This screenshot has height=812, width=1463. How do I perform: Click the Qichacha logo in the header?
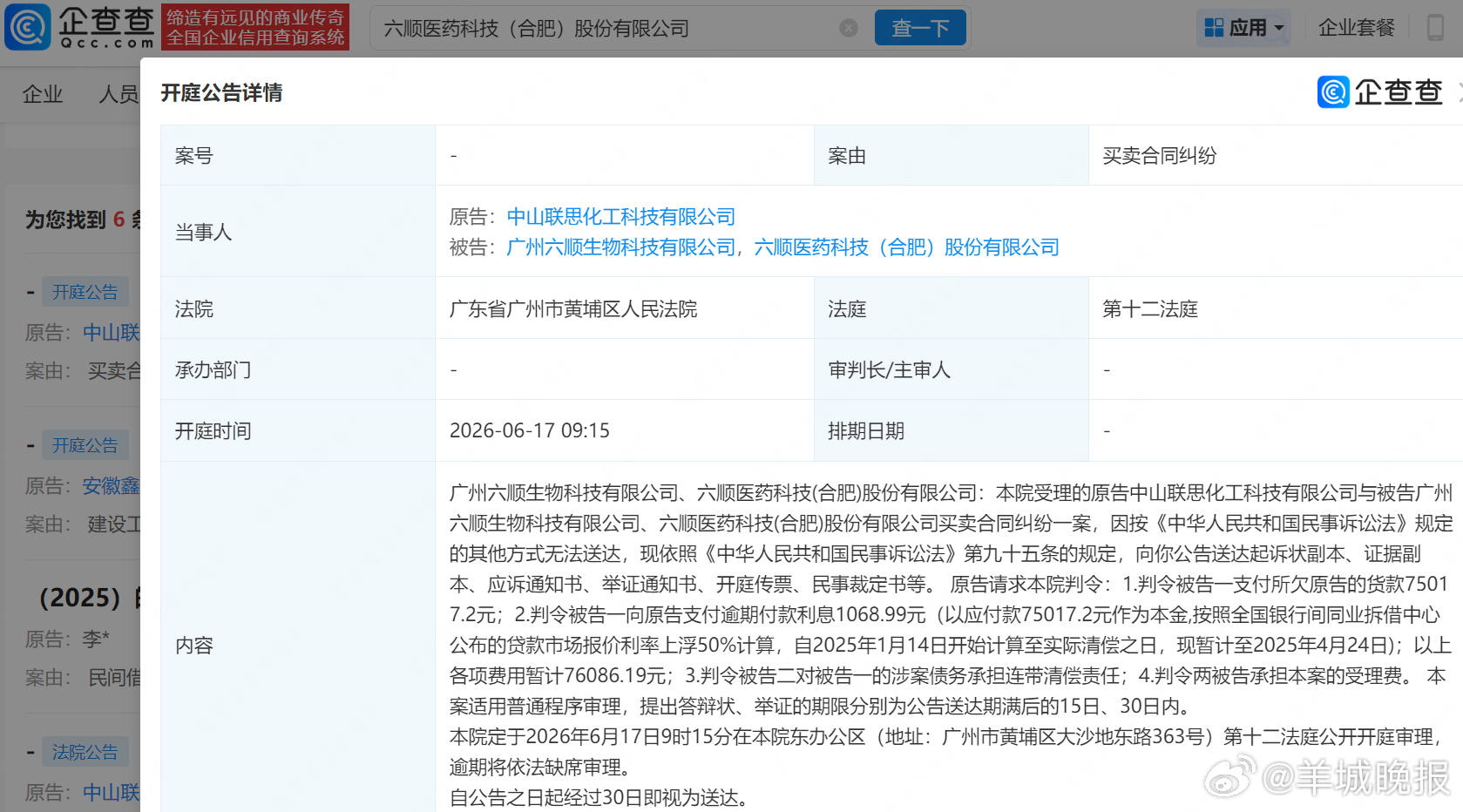(x=79, y=27)
